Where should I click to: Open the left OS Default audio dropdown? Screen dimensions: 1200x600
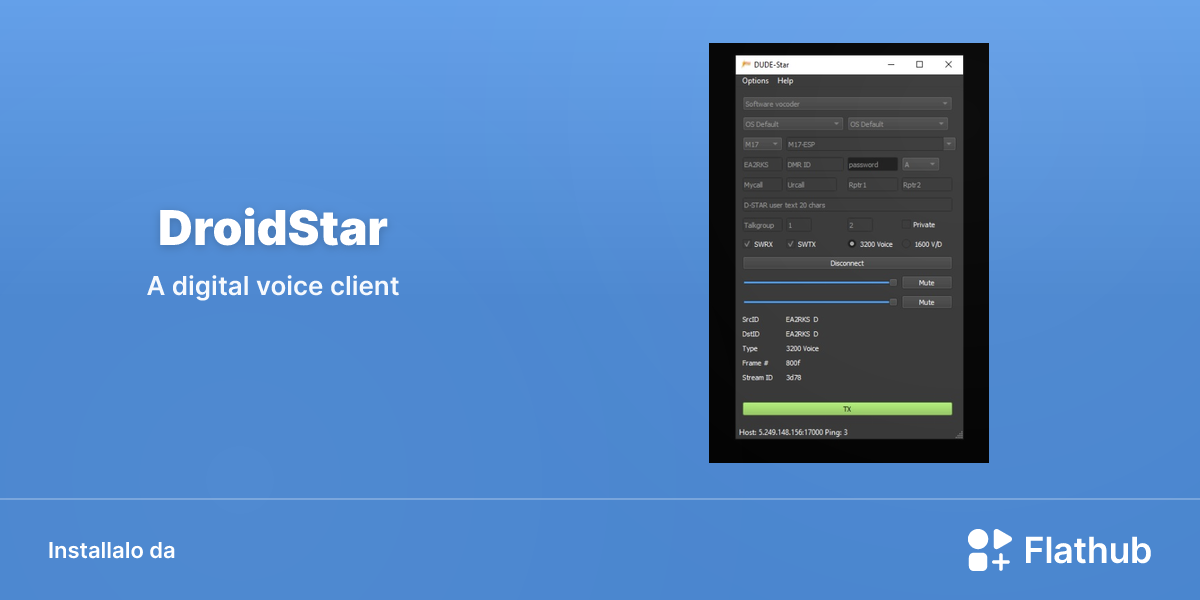click(x=792, y=124)
